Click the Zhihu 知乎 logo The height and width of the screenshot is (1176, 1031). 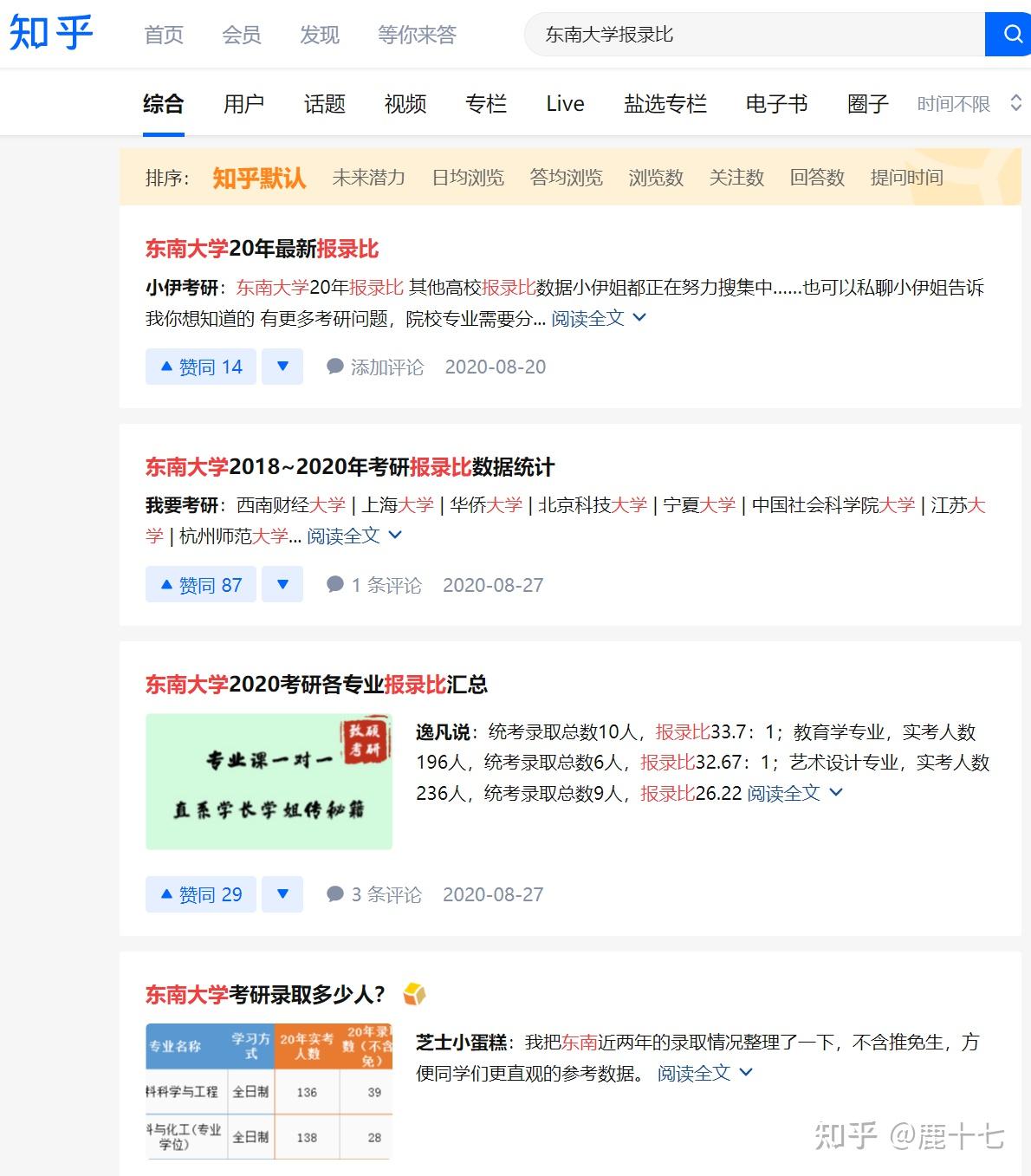pos(50,34)
